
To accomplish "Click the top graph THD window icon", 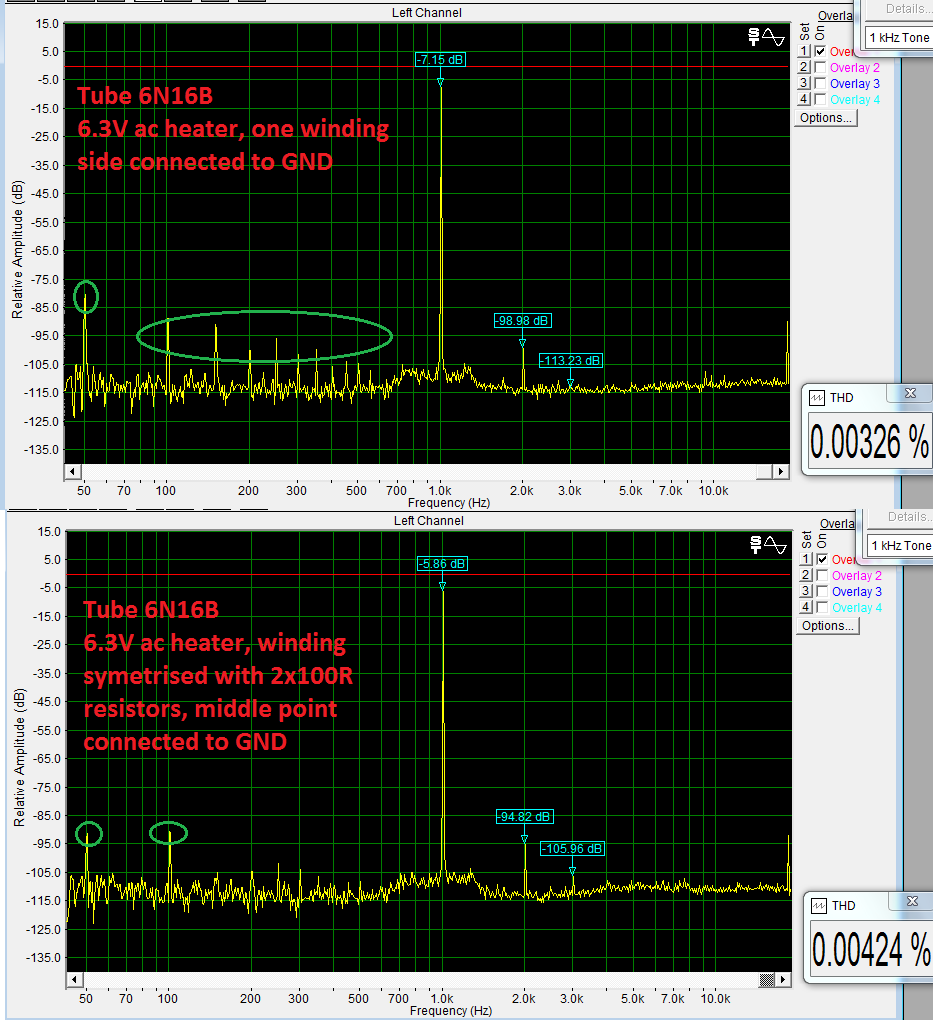I will click(x=817, y=397).
